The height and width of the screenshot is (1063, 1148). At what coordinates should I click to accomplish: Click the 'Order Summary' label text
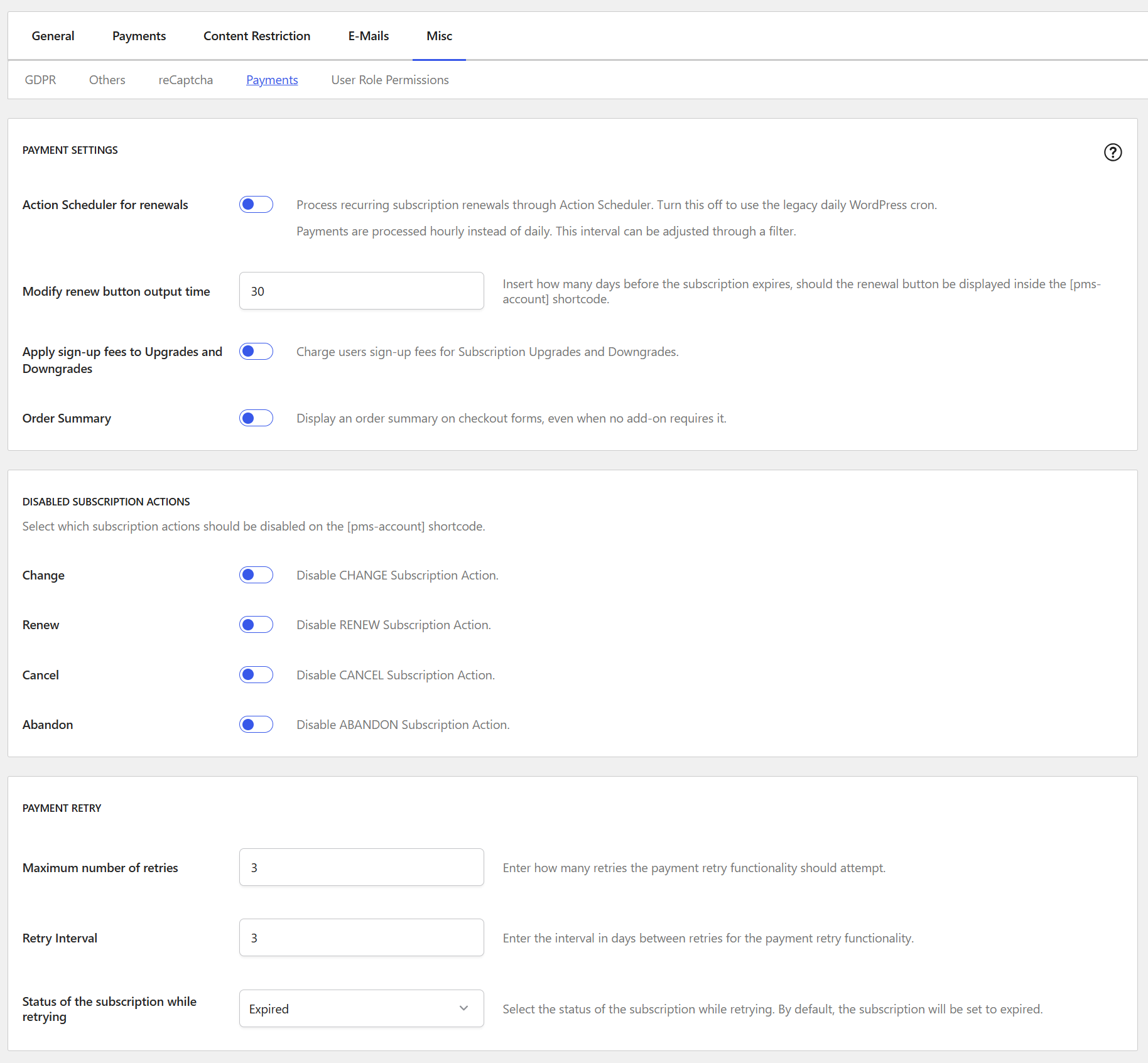pyautogui.click(x=67, y=418)
